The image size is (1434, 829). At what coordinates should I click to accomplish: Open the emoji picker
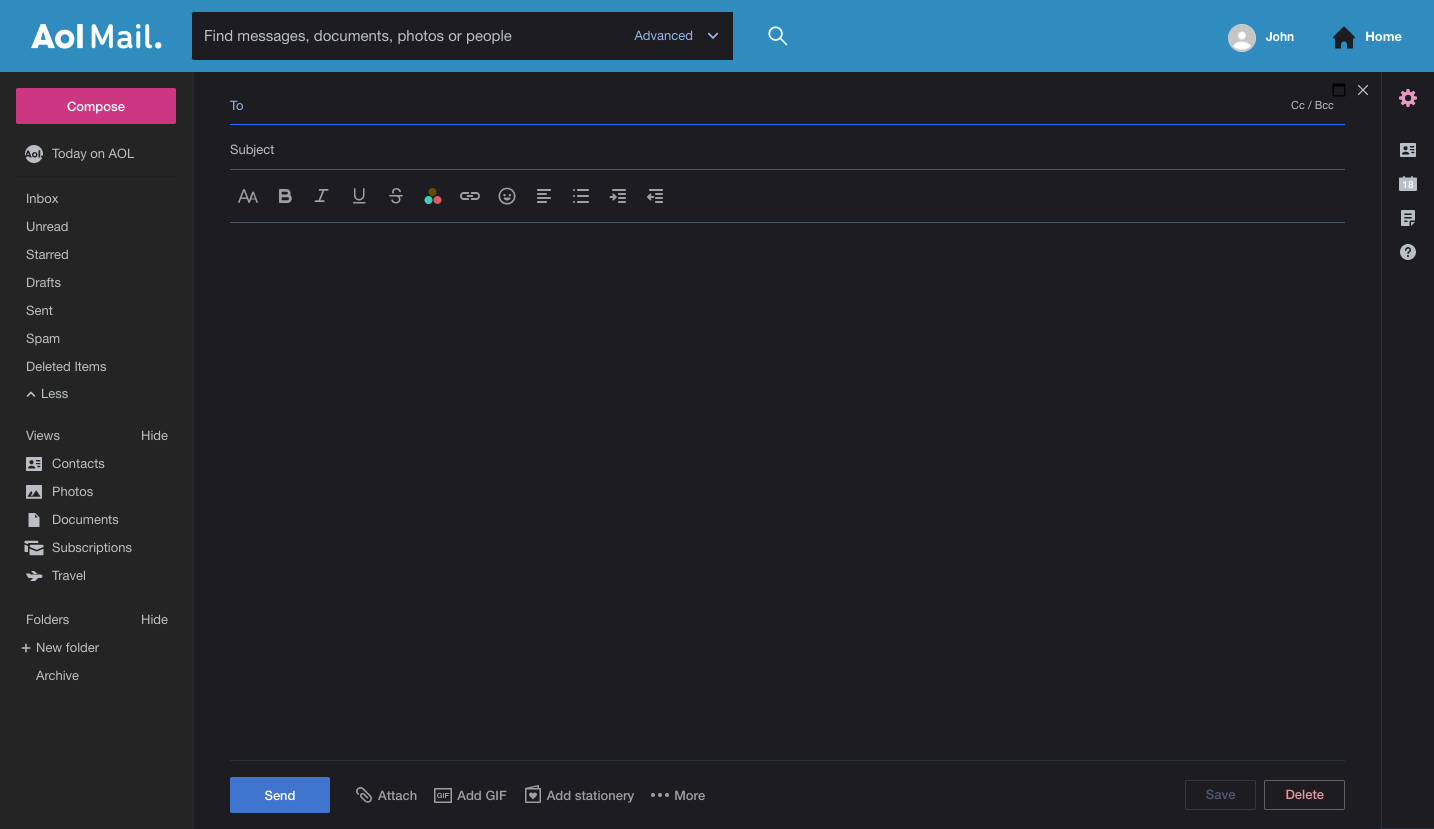pyautogui.click(x=507, y=196)
